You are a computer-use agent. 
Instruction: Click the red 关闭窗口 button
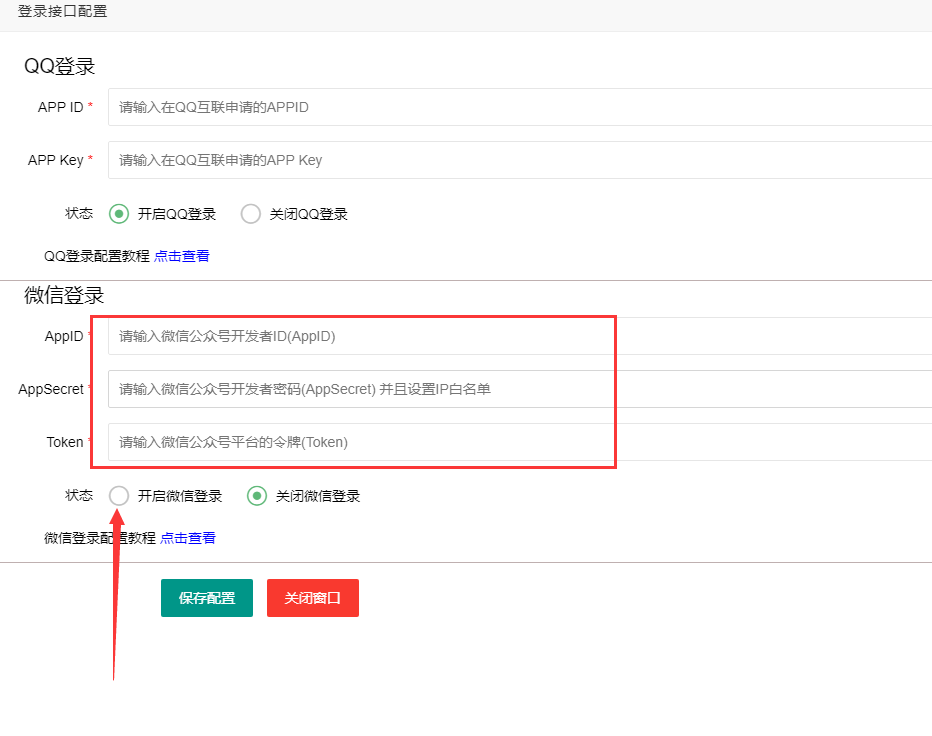[313, 598]
